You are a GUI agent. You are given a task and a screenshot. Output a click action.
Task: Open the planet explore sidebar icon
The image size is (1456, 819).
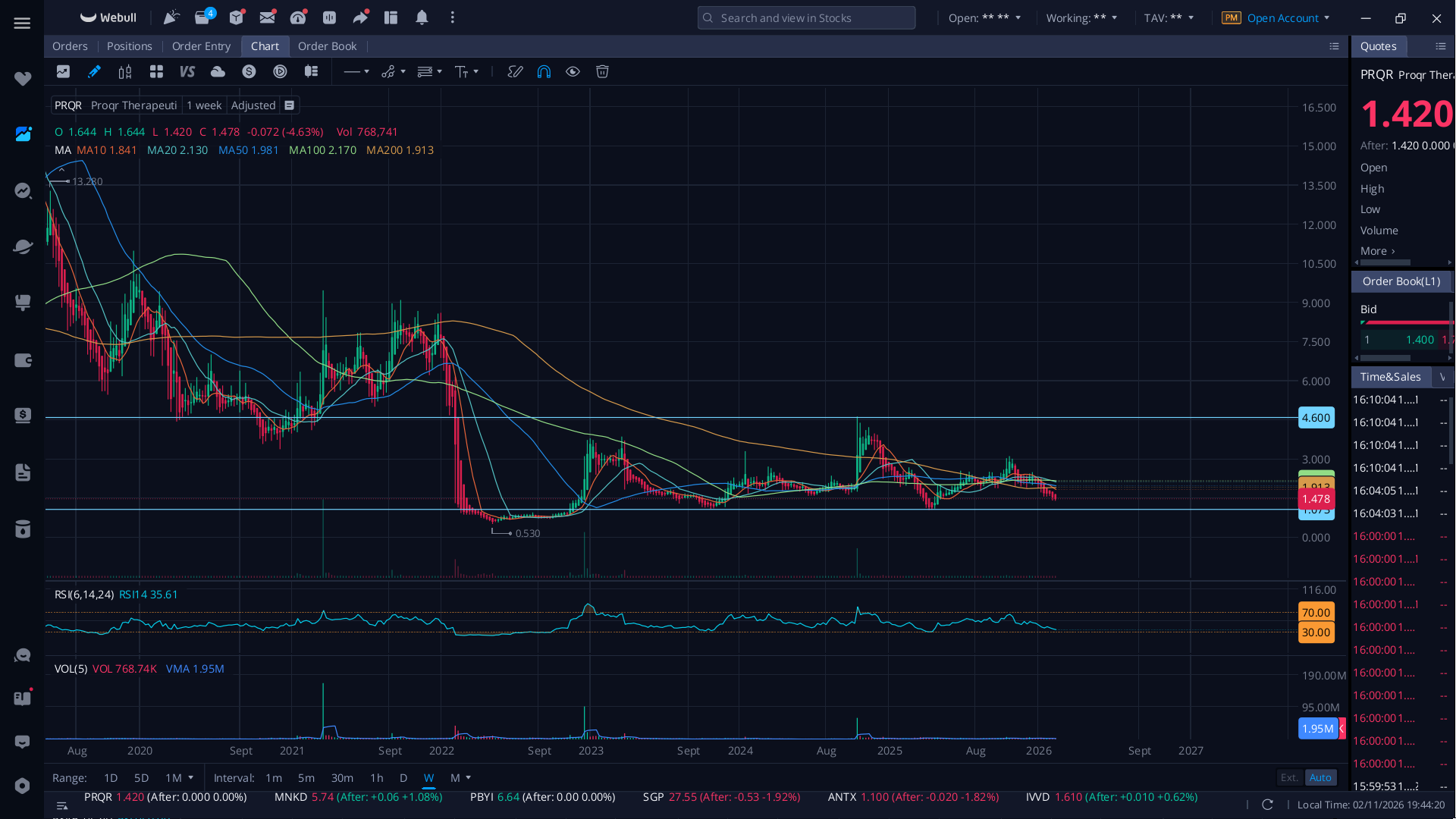23,246
